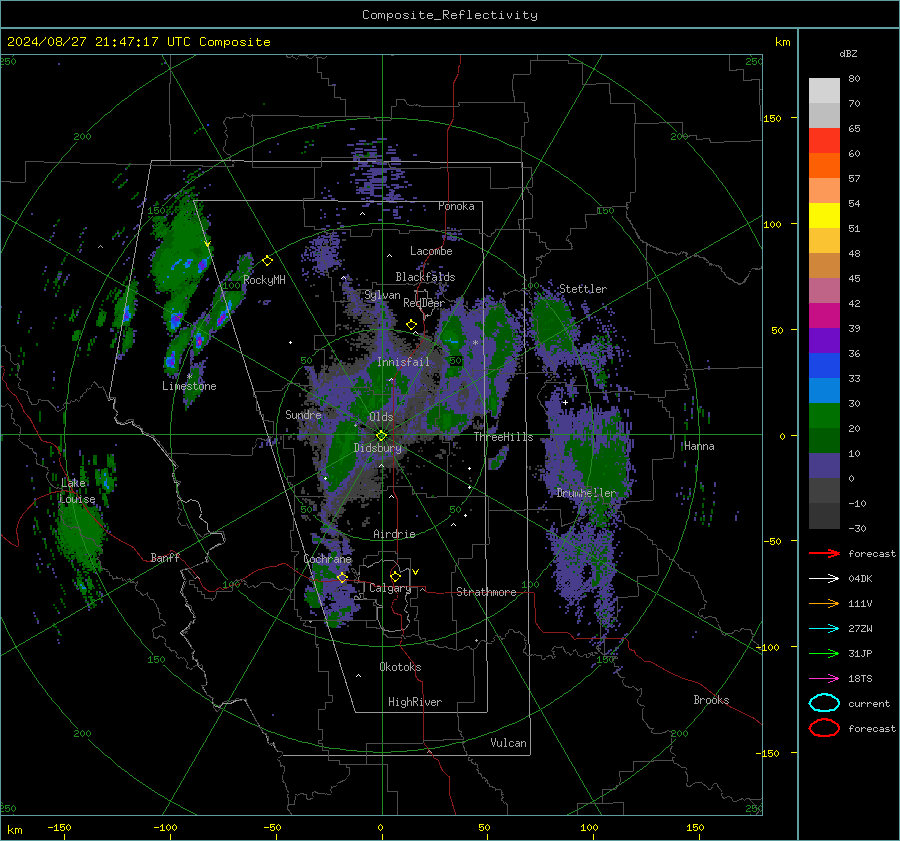Click the bright green 30 dBZ swatch

(824, 415)
